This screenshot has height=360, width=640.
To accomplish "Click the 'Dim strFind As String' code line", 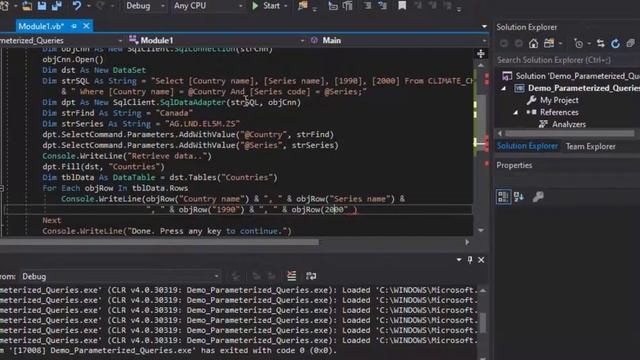I will 118,113.
